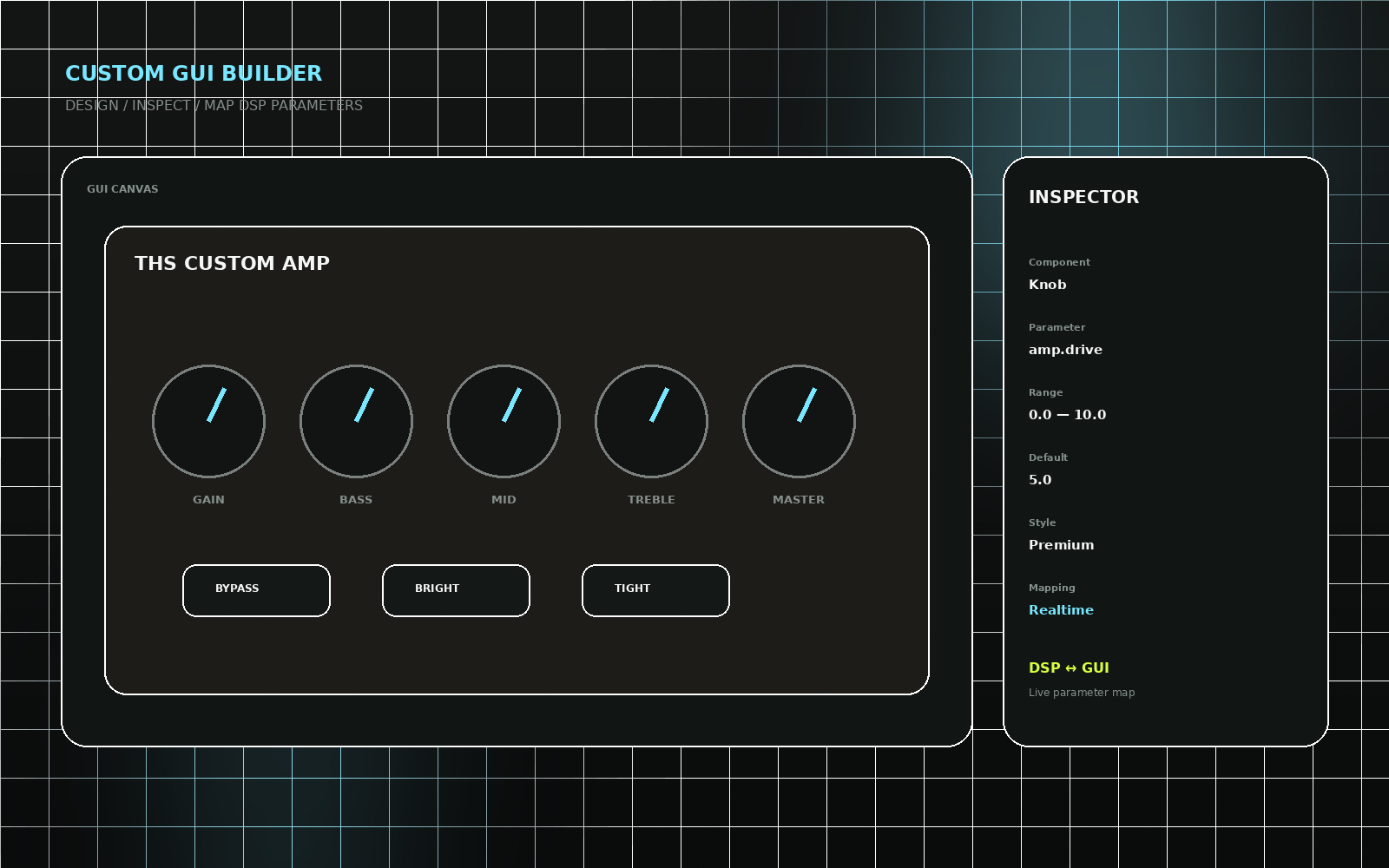Click the DSP ↔ GUI label
The height and width of the screenshot is (868, 1389).
[x=1069, y=667]
